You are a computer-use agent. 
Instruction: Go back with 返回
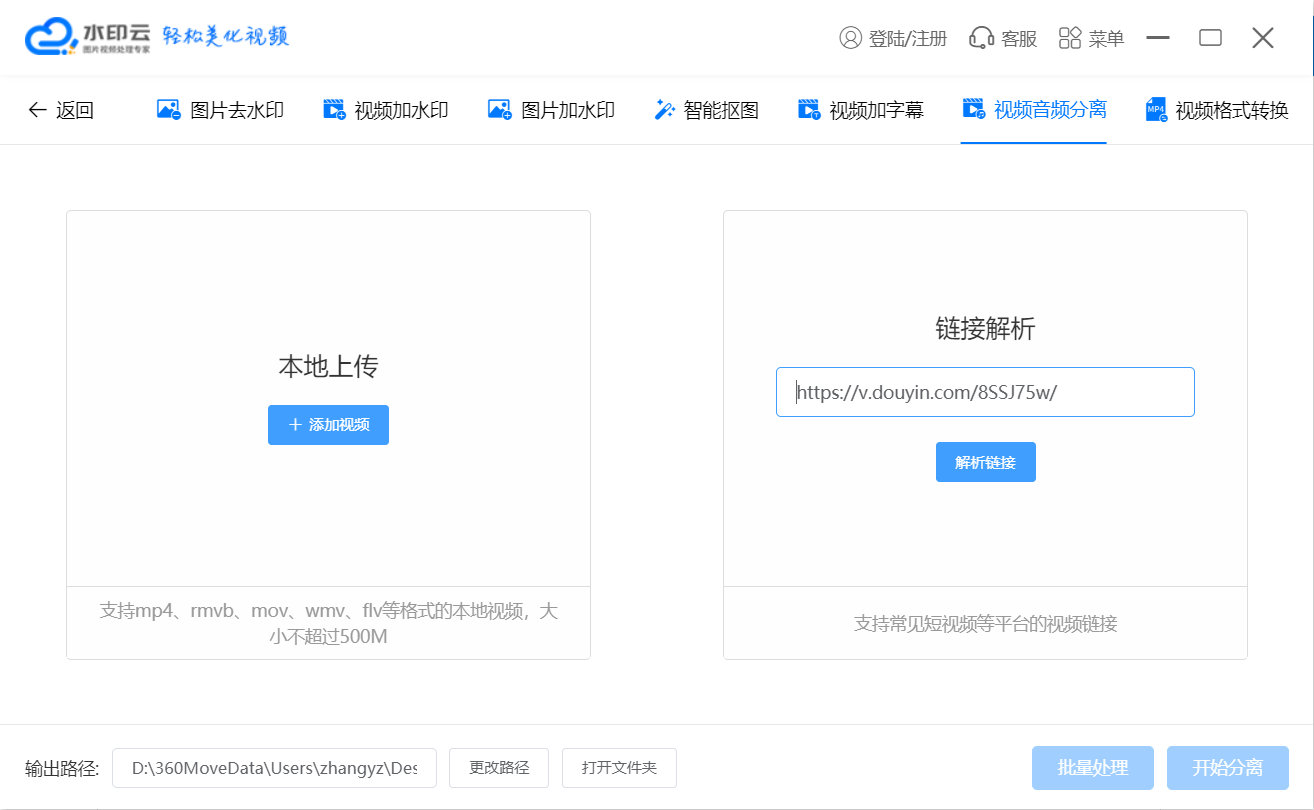click(75, 110)
